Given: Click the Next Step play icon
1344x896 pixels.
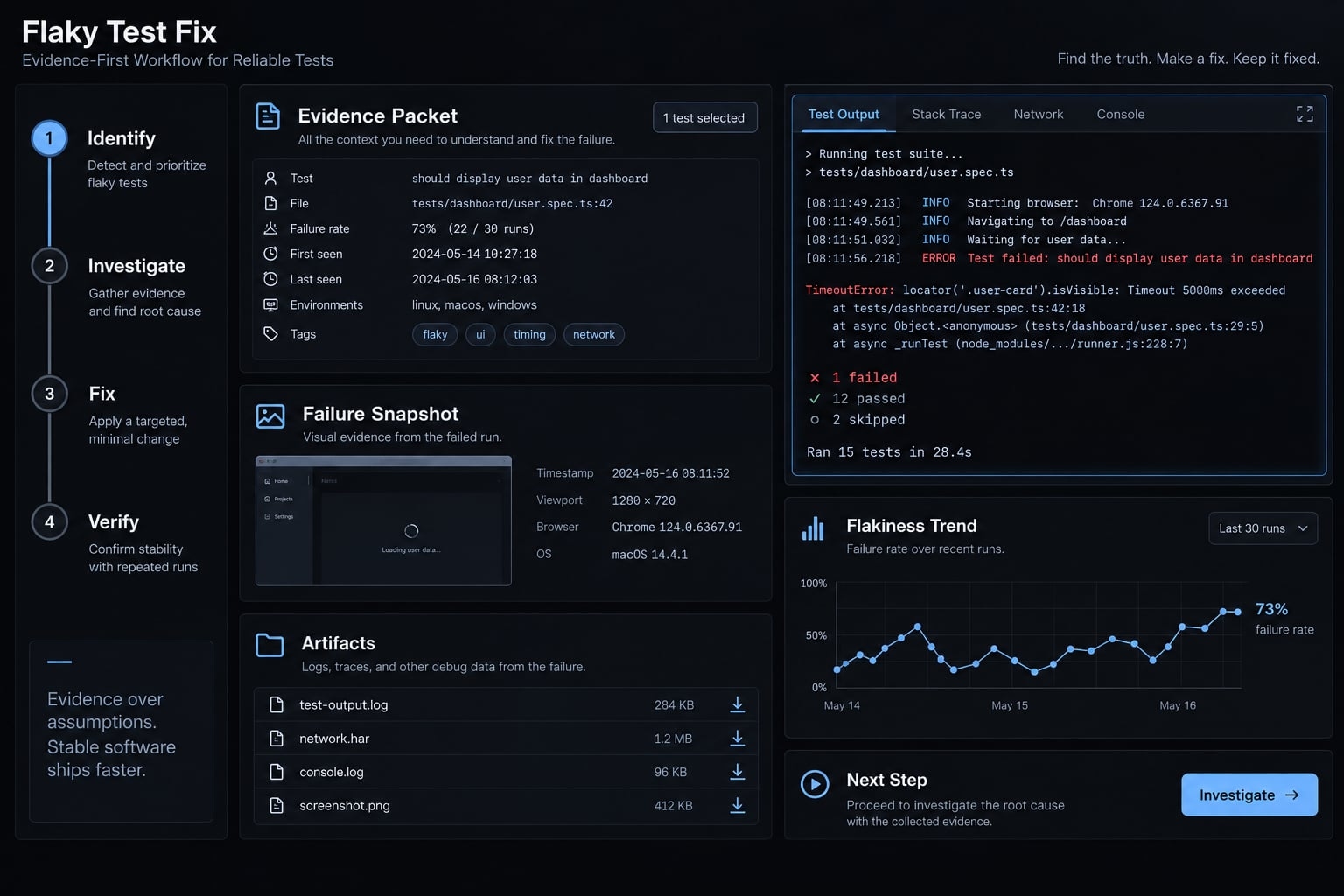Looking at the screenshot, I should 815,784.
